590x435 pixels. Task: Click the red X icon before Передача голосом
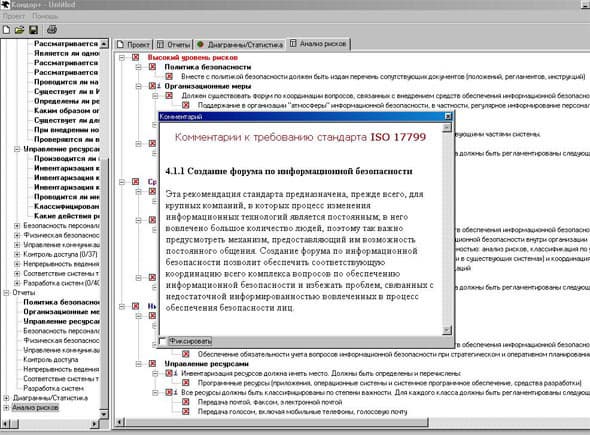(186, 411)
